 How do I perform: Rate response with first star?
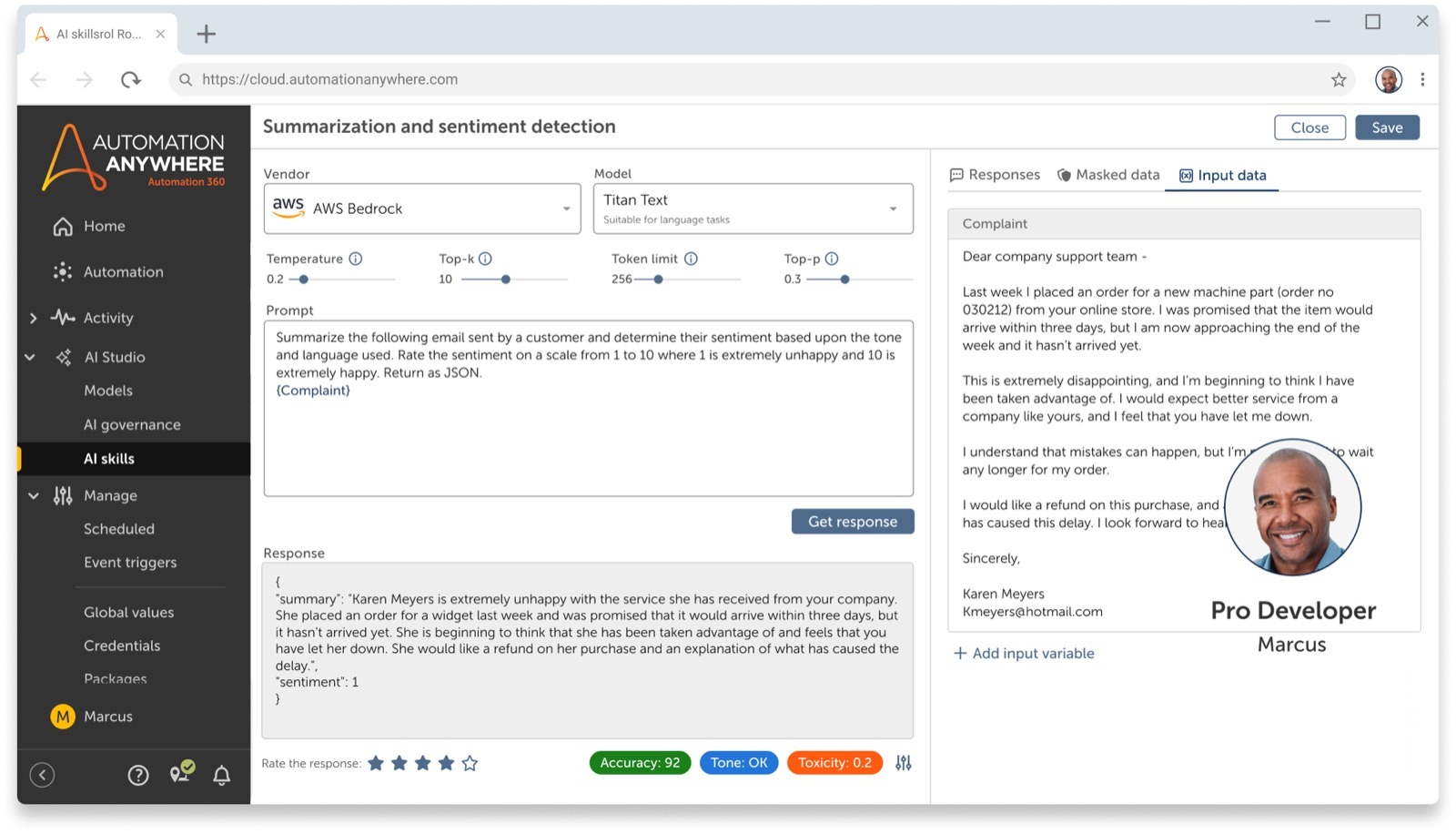[376, 763]
